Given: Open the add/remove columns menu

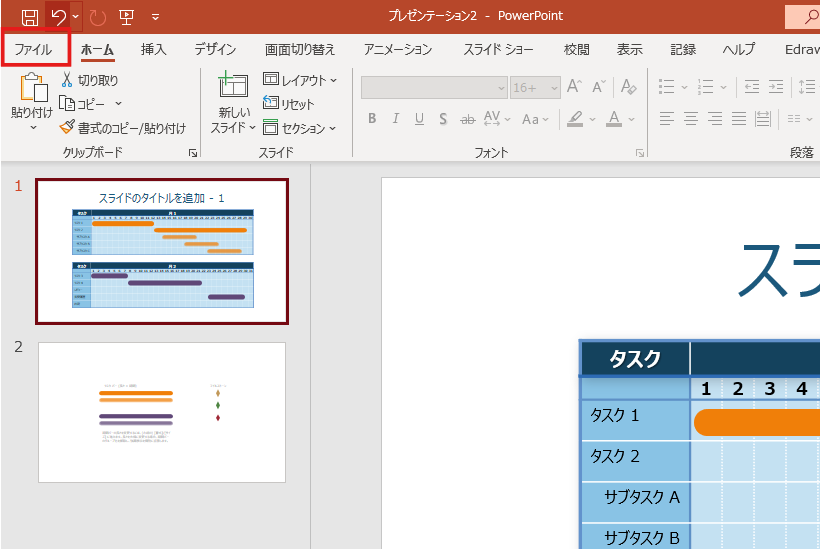Looking at the screenshot, I should click(799, 119).
